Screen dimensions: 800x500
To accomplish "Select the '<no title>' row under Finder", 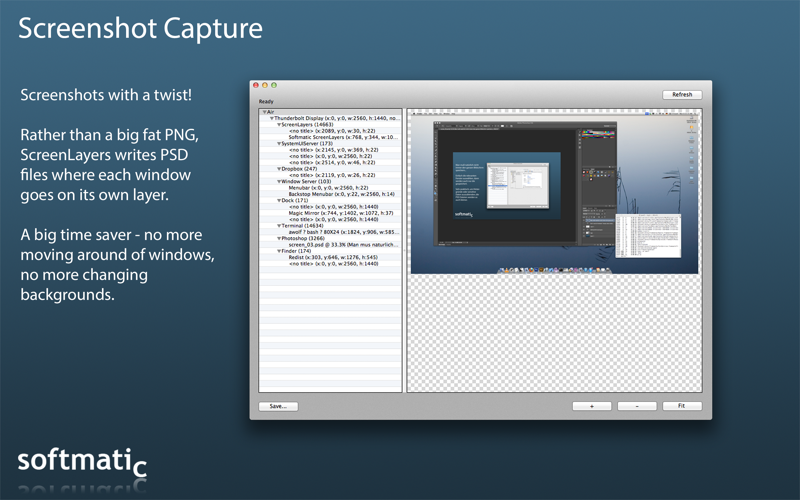I will click(330, 264).
